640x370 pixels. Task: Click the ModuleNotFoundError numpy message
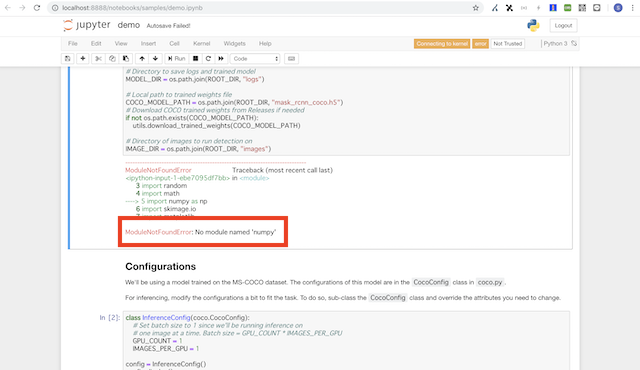point(200,232)
